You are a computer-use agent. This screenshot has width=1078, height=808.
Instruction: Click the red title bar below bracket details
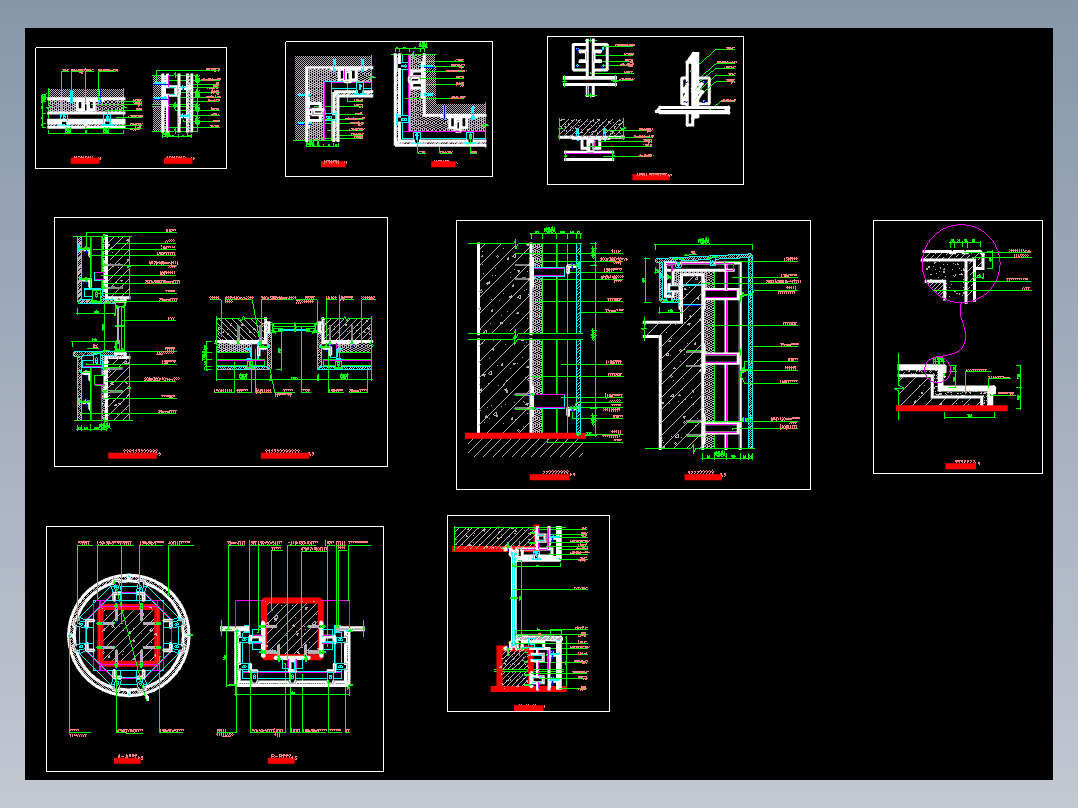pyautogui.click(x=650, y=177)
